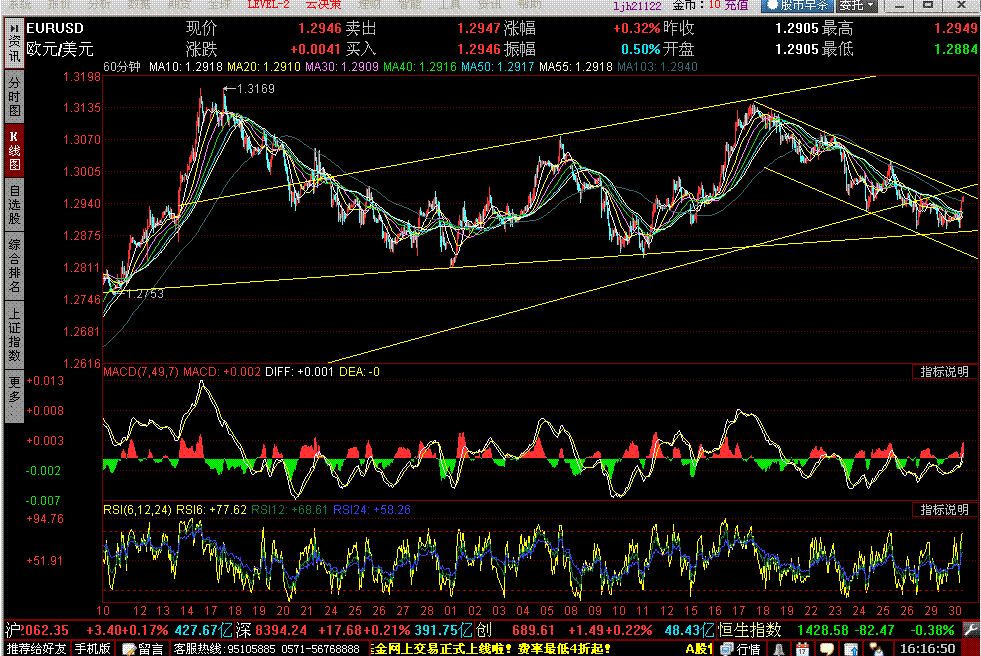Click the 推荐给好友 button

pos(36,649)
